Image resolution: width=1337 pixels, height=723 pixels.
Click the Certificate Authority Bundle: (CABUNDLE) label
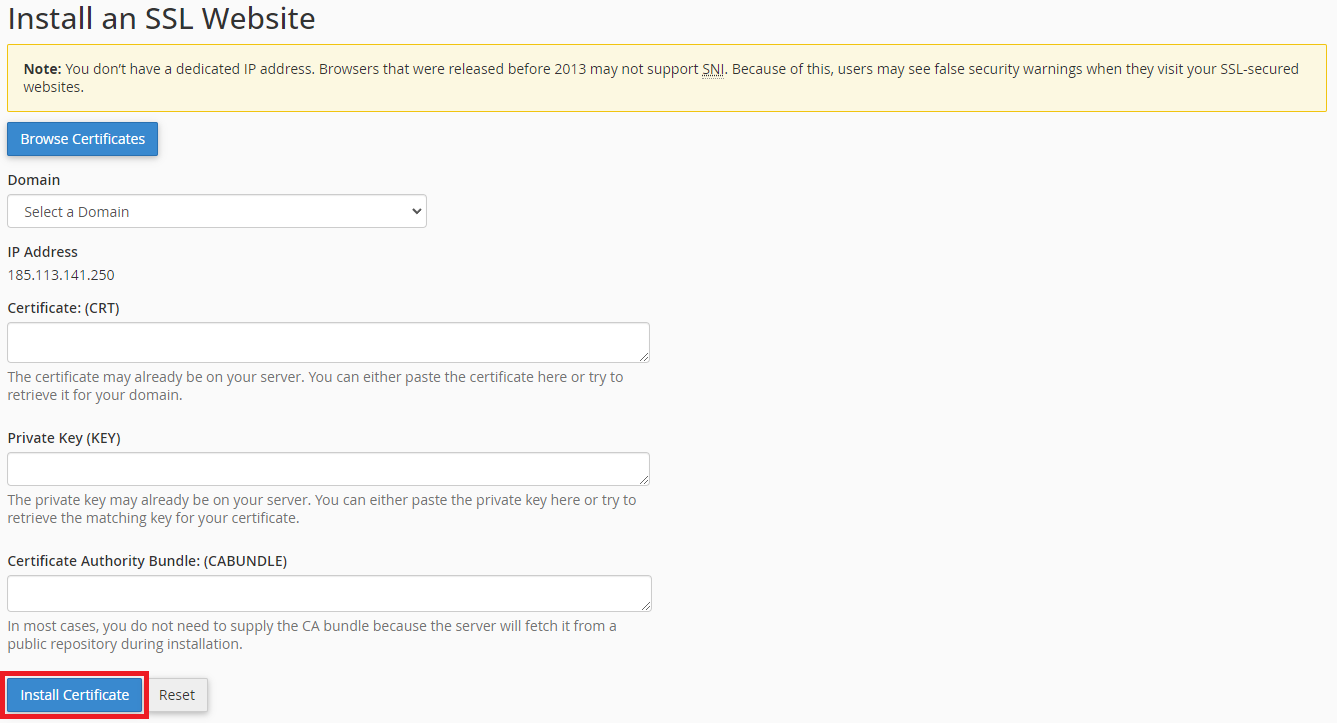tap(147, 561)
